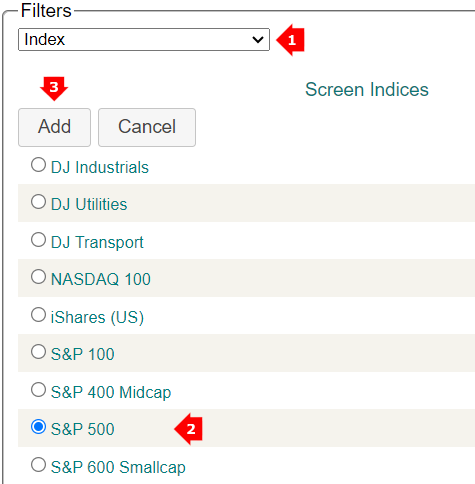The height and width of the screenshot is (484, 475).
Task: Click the Add button
Action: click(x=54, y=127)
